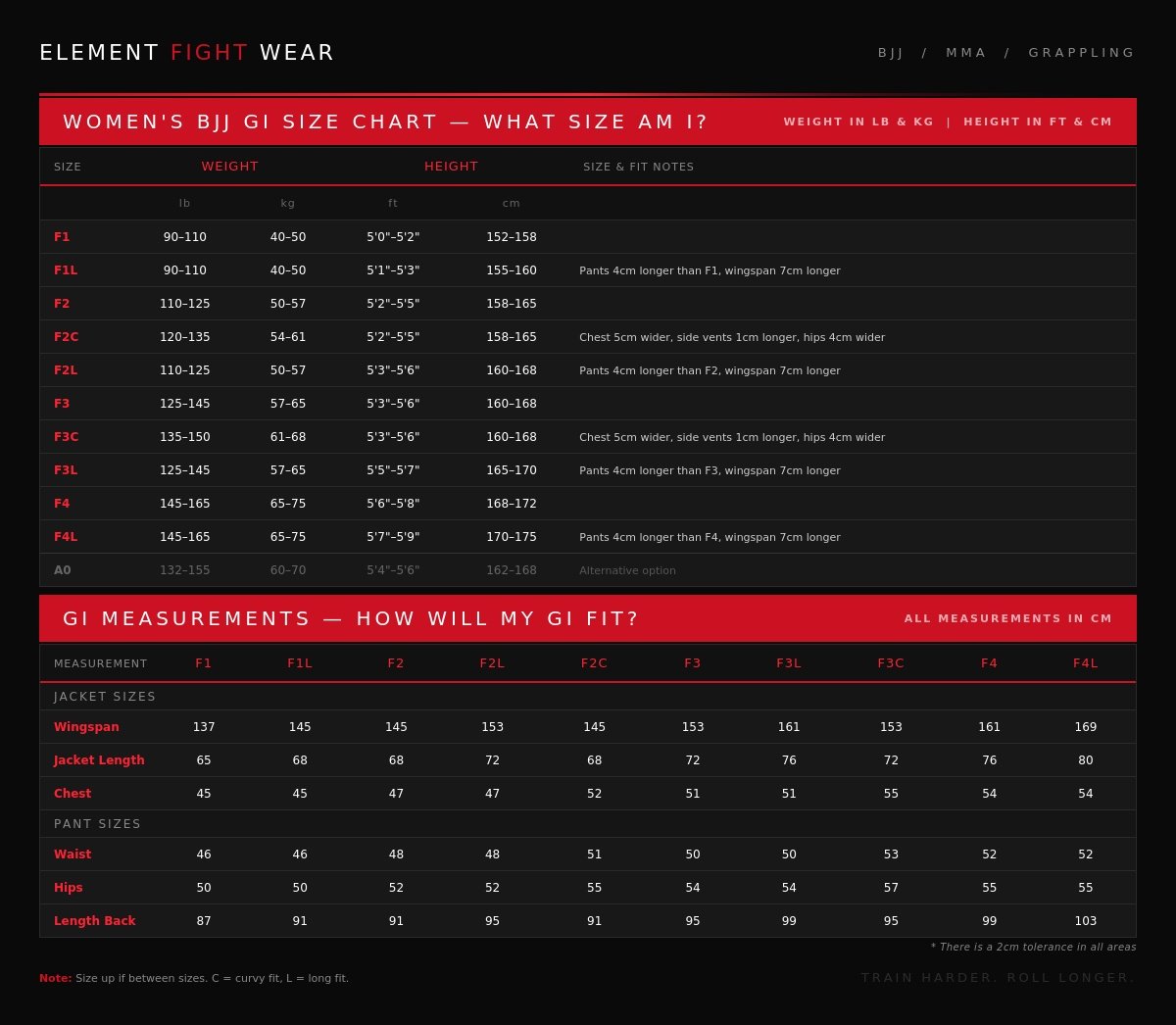Click the Hips measurement row label

coord(69,888)
